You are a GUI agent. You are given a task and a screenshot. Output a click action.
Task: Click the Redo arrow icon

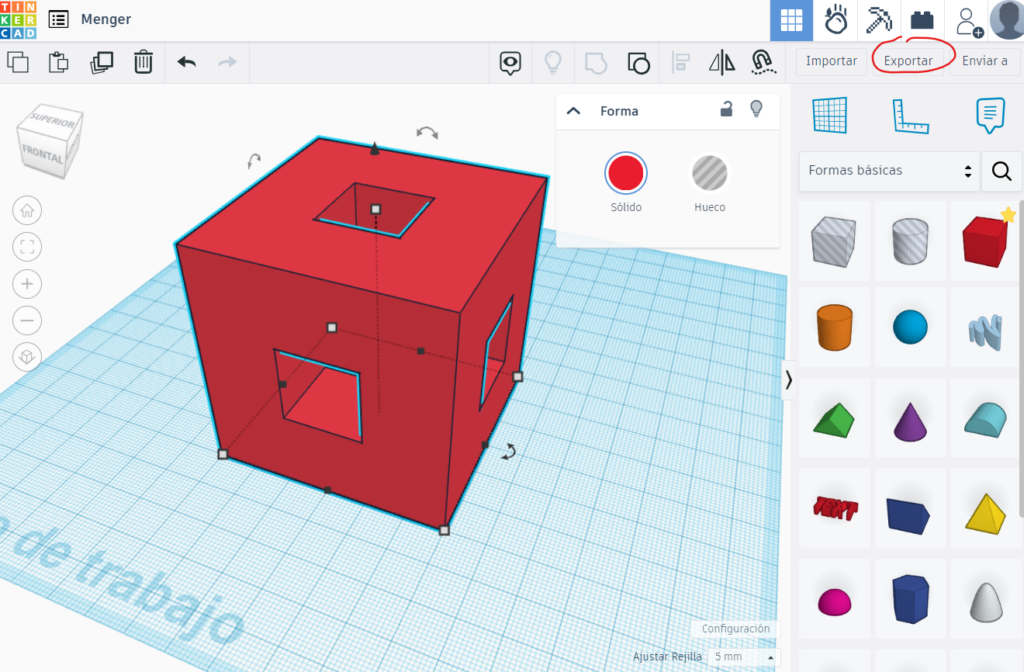point(227,62)
